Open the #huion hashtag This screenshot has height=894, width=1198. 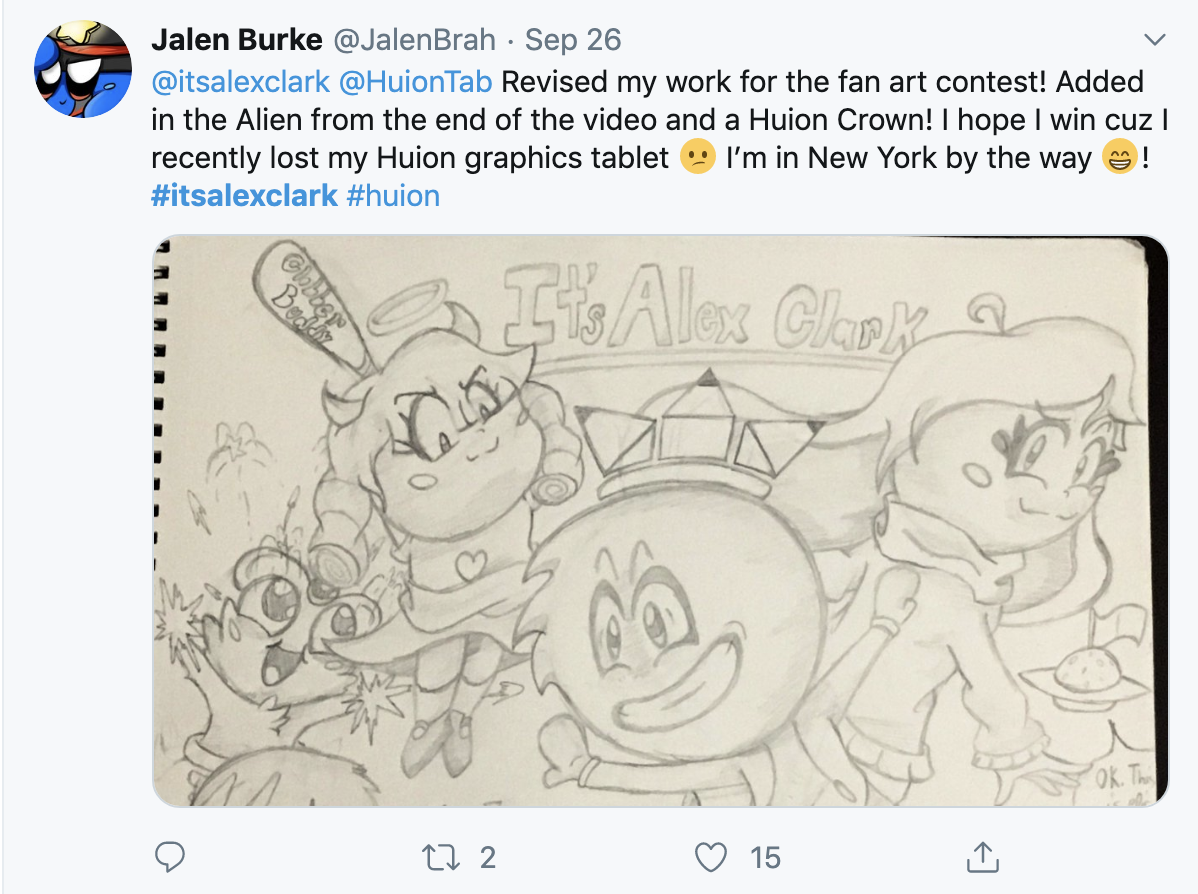pos(393,196)
